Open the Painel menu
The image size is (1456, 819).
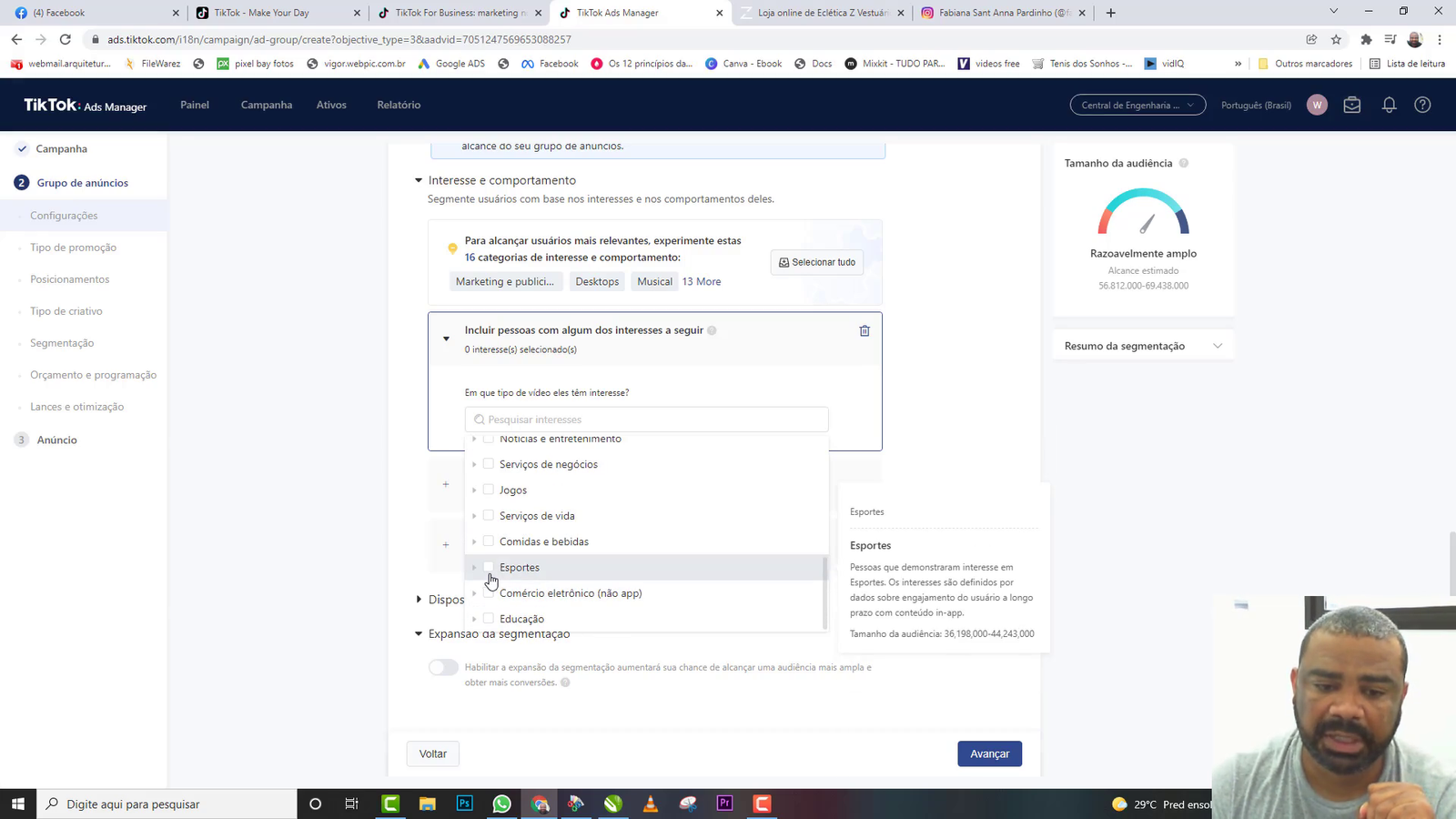pos(195,105)
